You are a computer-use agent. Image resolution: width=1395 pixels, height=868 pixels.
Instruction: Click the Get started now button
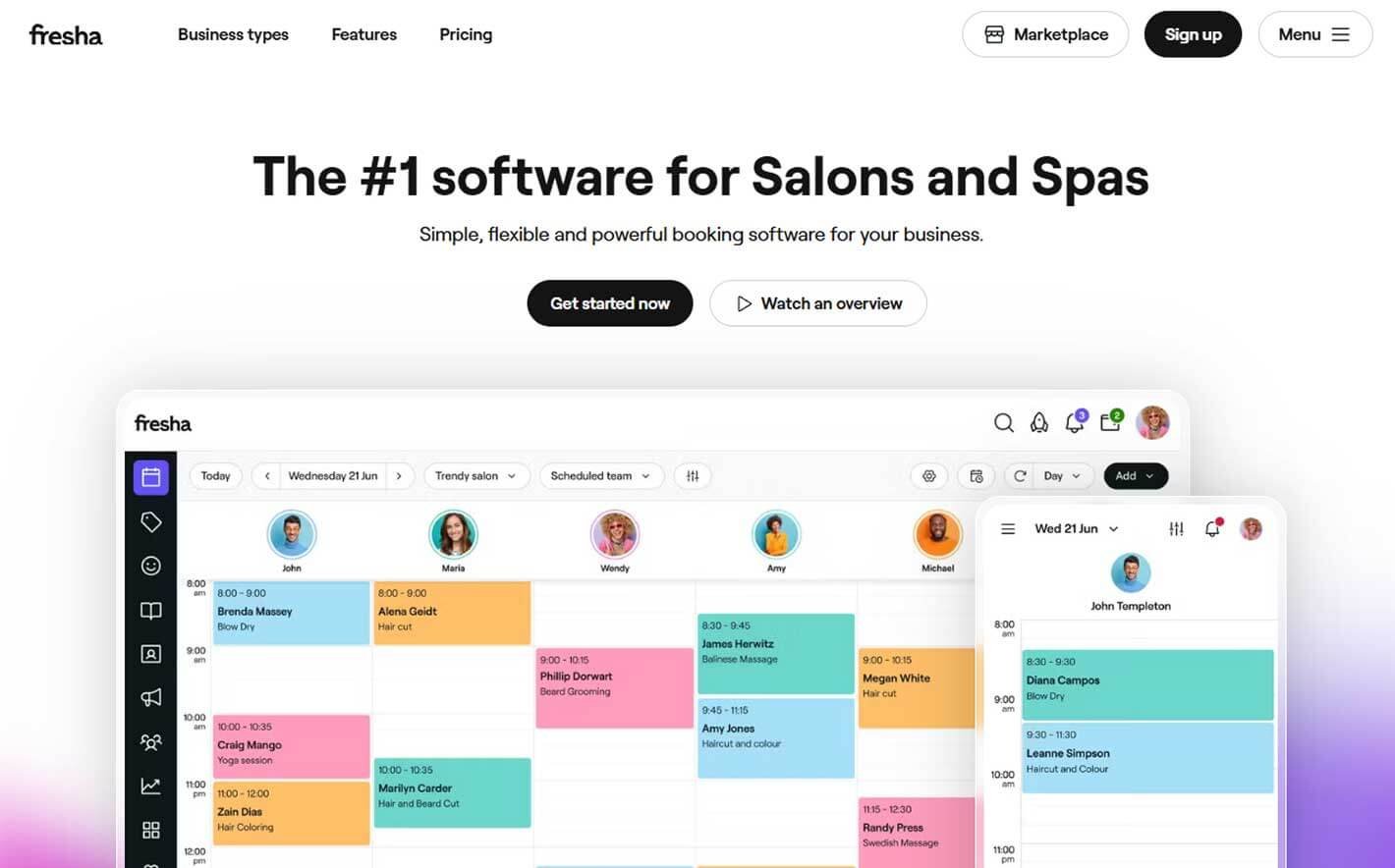pos(609,303)
